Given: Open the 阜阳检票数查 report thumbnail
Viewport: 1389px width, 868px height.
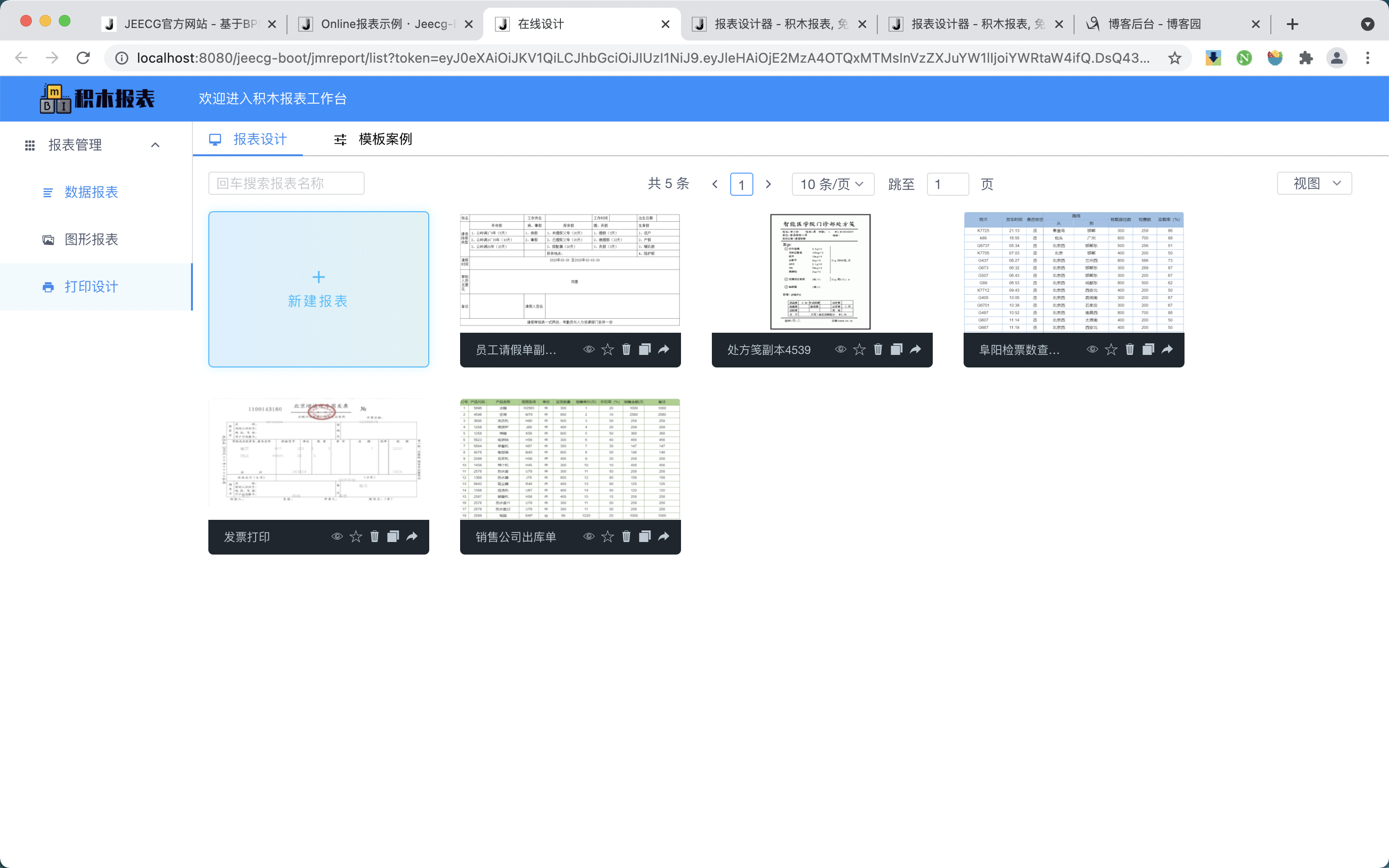Looking at the screenshot, I should click(x=1073, y=272).
